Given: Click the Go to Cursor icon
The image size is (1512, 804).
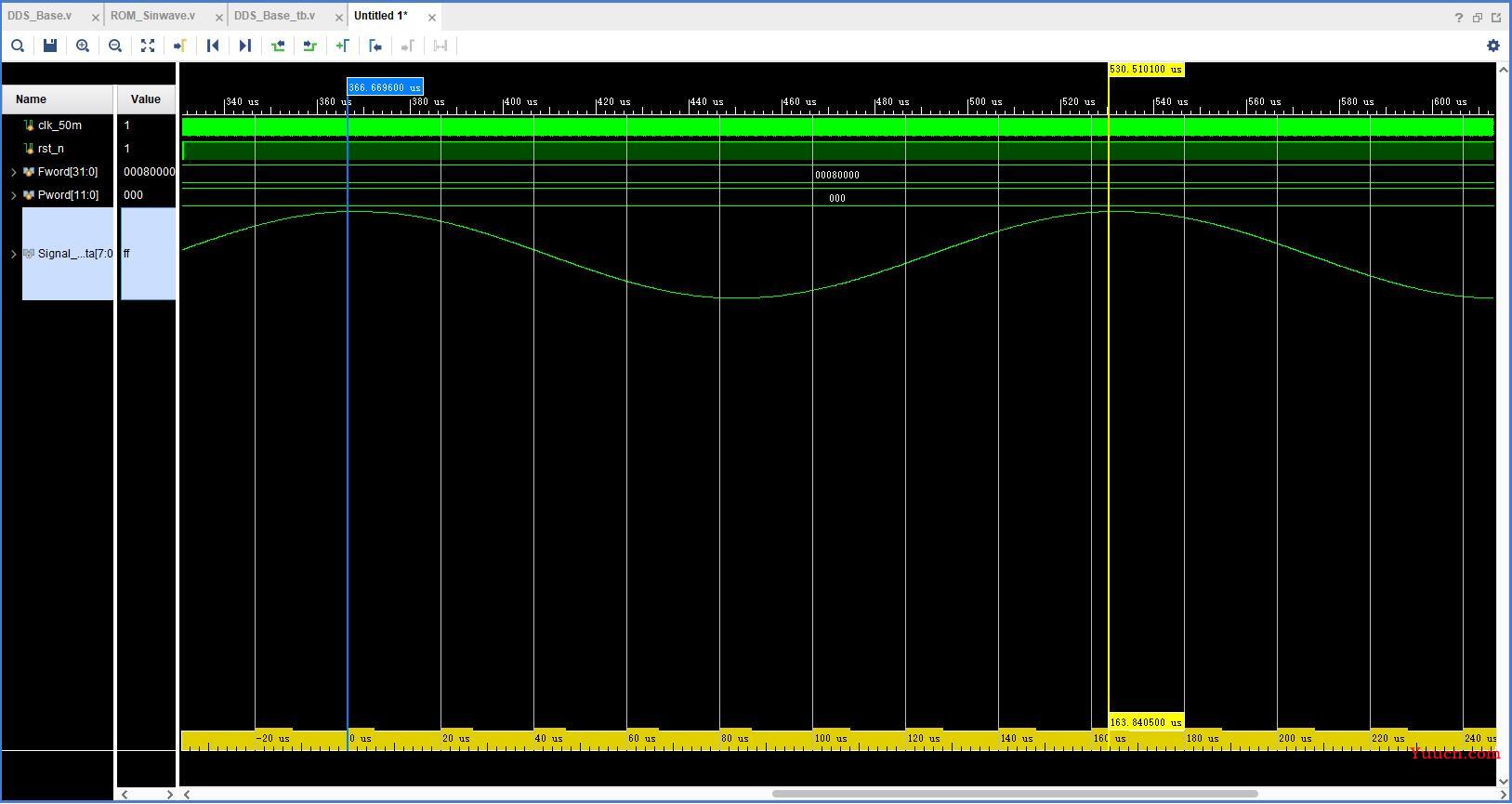Looking at the screenshot, I should point(180,46).
